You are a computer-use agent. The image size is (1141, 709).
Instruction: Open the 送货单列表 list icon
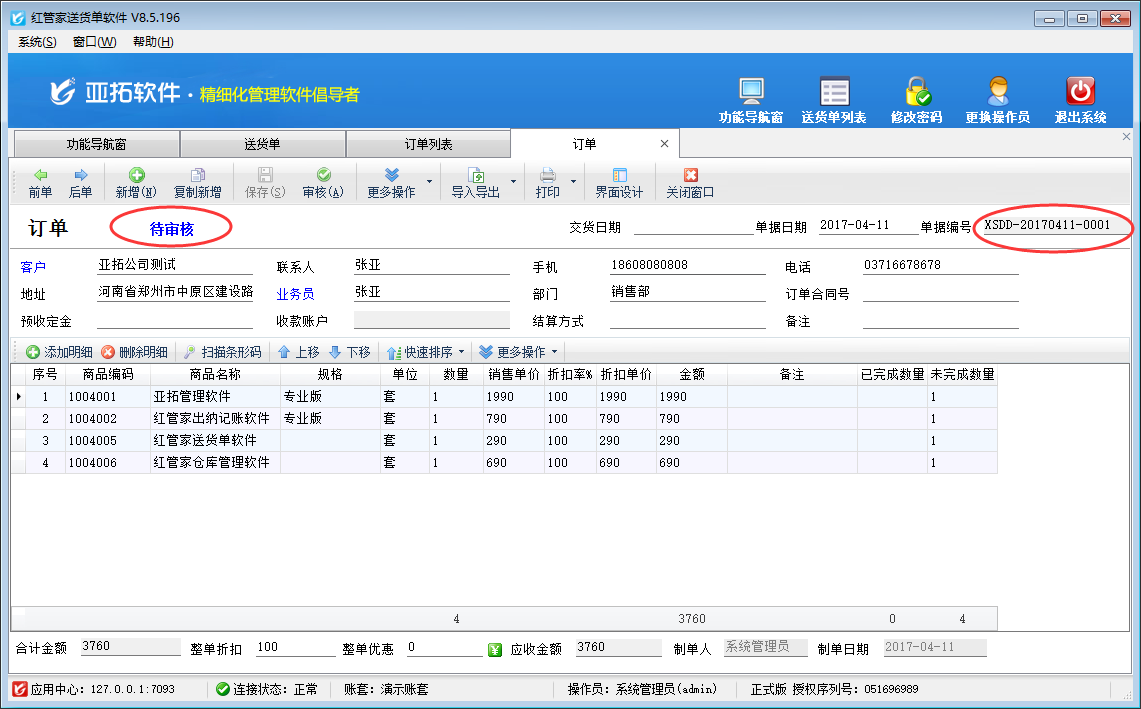coord(833,92)
